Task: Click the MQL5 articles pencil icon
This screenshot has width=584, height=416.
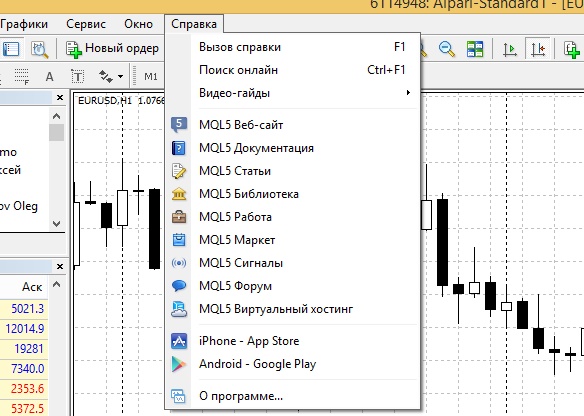Action: [179, 171]
